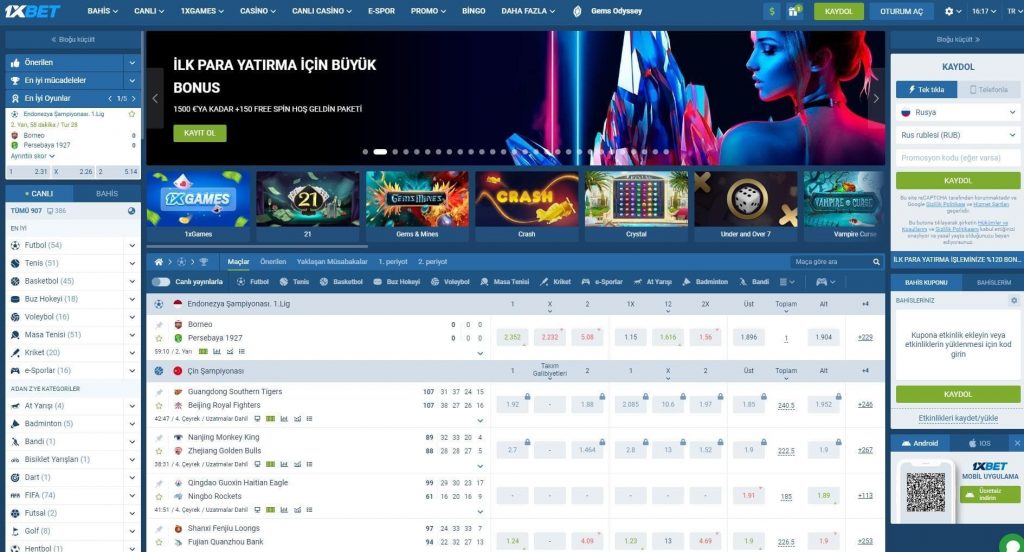Select the first banner carousel dot
The width and height of the screenshot is (1024, 552).
point(365,152)
